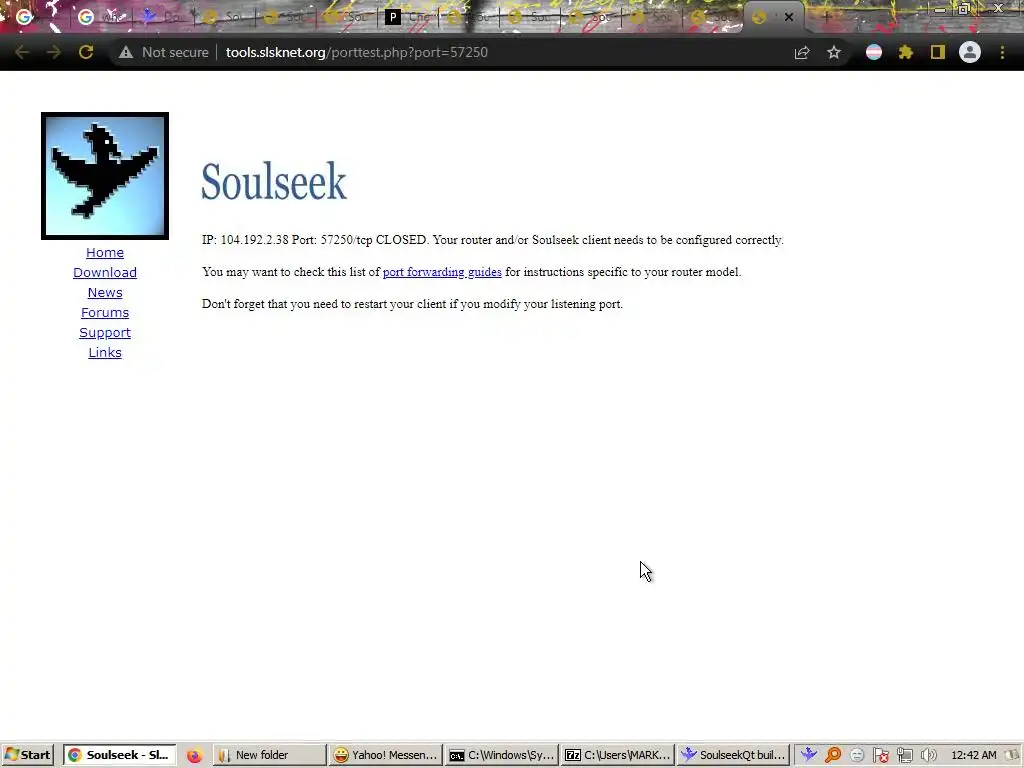Click the 'IP: 104.192.2.38 Port: 57250/tcp CLOSED' text

[314, 240]
